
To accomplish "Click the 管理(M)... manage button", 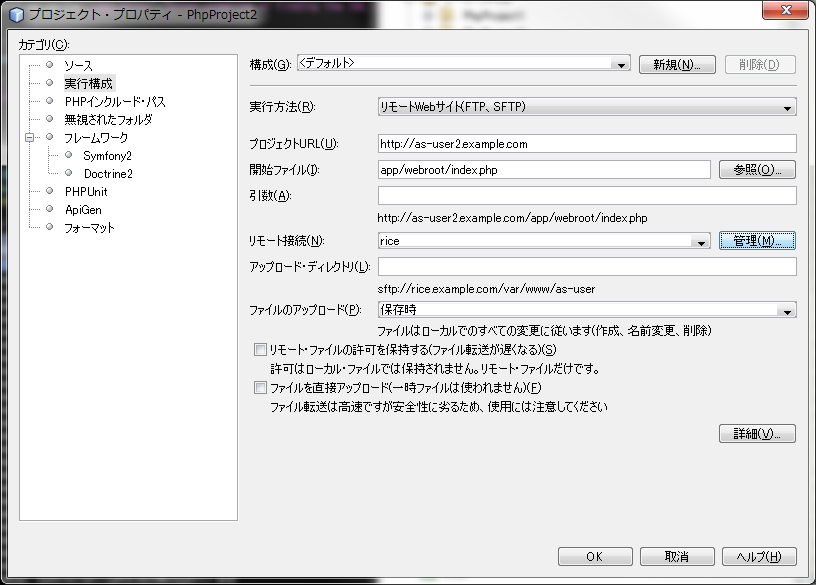I will 757,241.
